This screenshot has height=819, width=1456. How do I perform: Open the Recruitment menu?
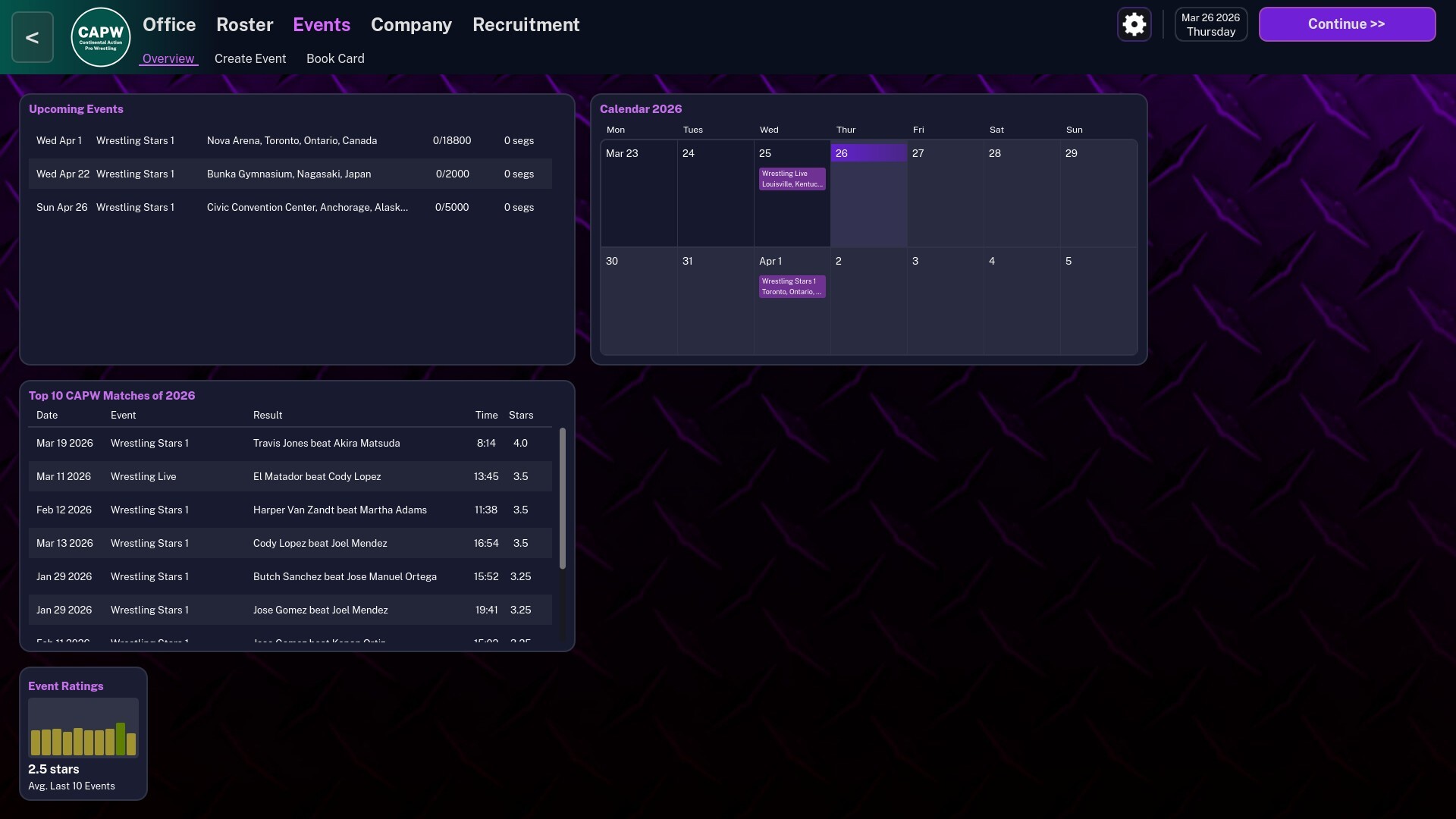coord(526,25)
